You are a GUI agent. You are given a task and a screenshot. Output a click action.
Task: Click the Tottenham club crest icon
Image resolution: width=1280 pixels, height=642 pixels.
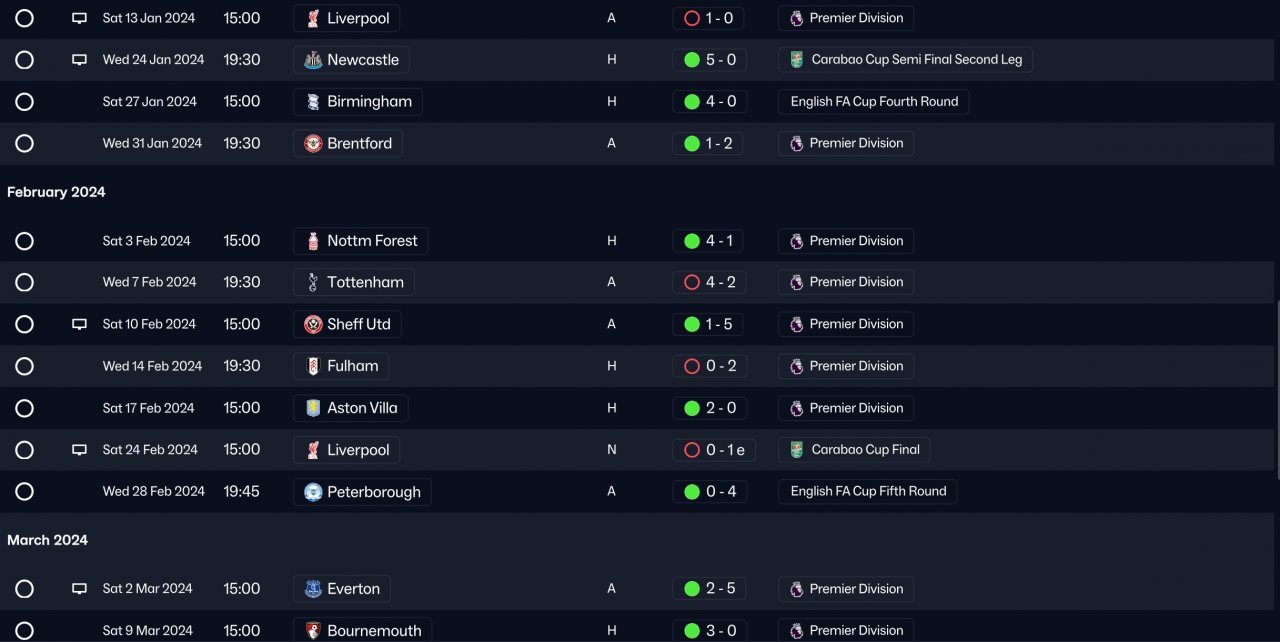[313, 283]
